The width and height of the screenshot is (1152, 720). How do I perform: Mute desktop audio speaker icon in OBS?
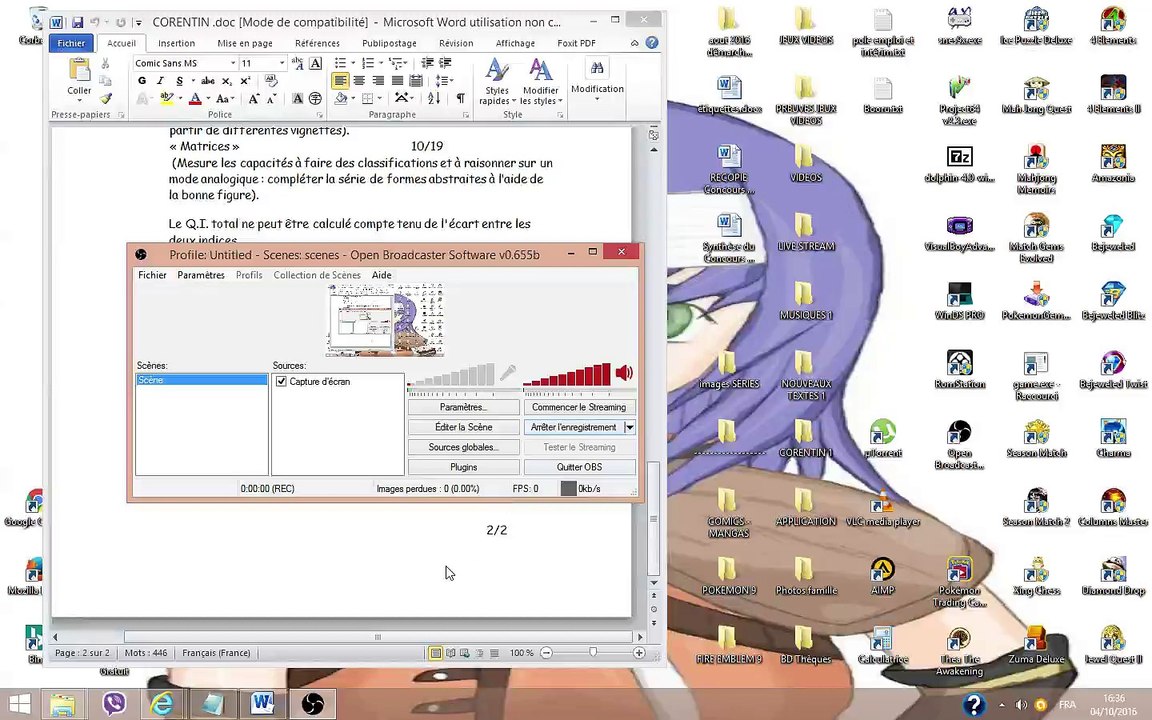624,372
